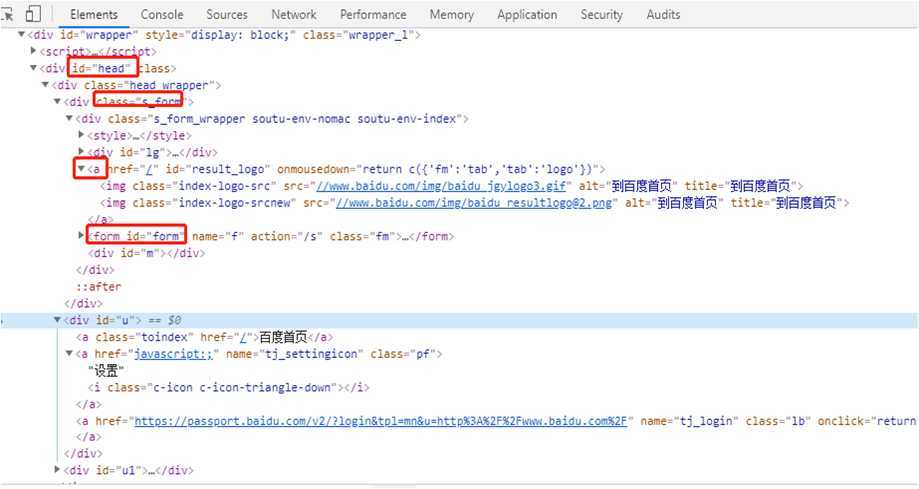Select the div id="m" row
919x489 pixels.
coord(147,253)
